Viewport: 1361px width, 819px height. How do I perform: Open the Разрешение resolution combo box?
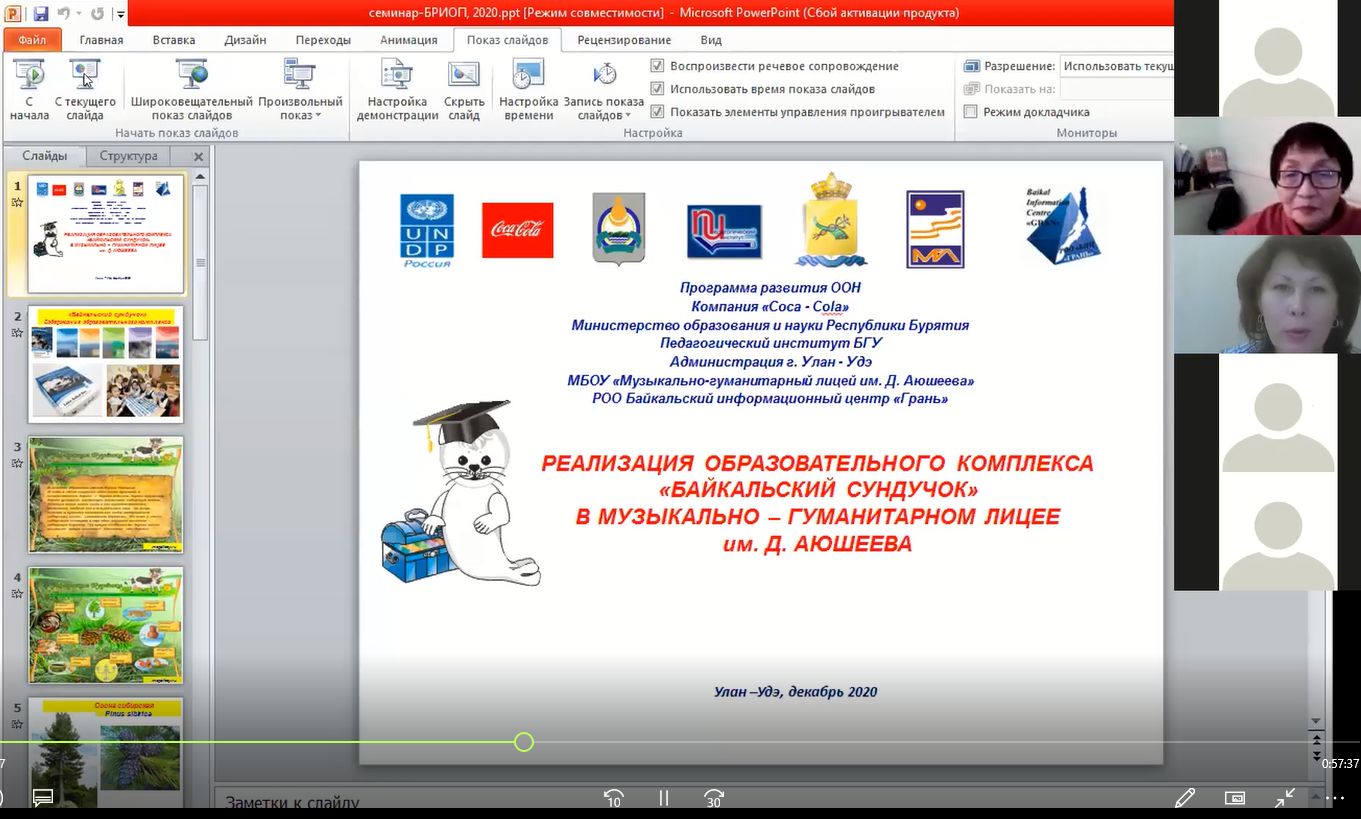[x=1116, y=66]
